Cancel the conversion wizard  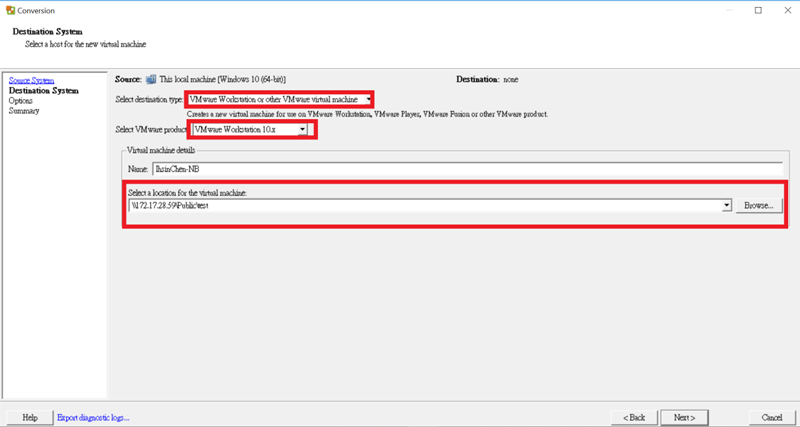click(x=771, y=417)
